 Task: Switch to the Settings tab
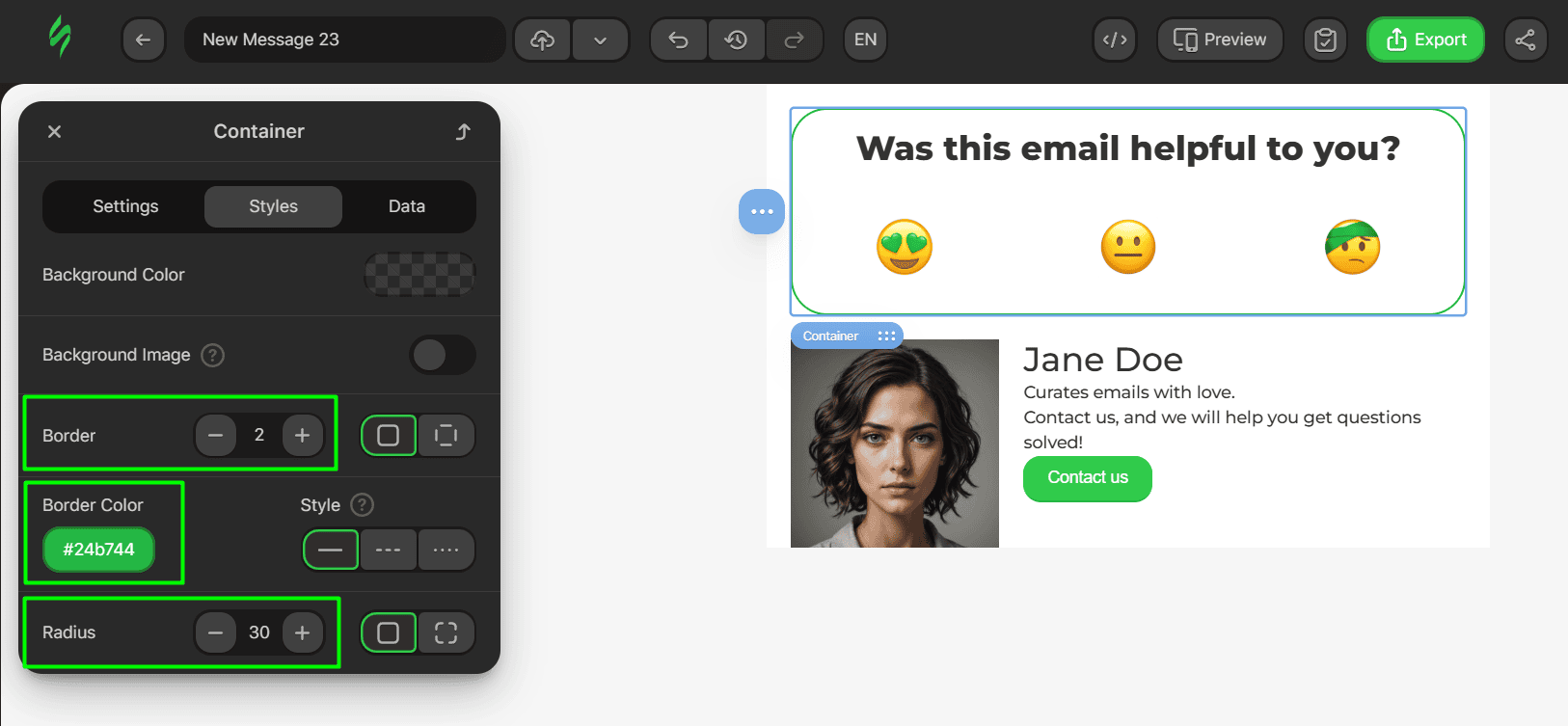(125, 206)
